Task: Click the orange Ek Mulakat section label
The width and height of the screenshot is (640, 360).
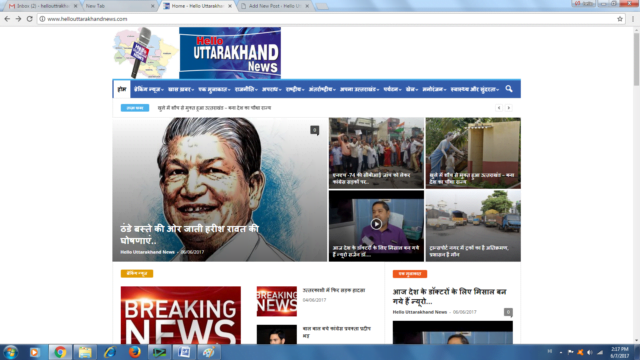Action: coord(410,274)
